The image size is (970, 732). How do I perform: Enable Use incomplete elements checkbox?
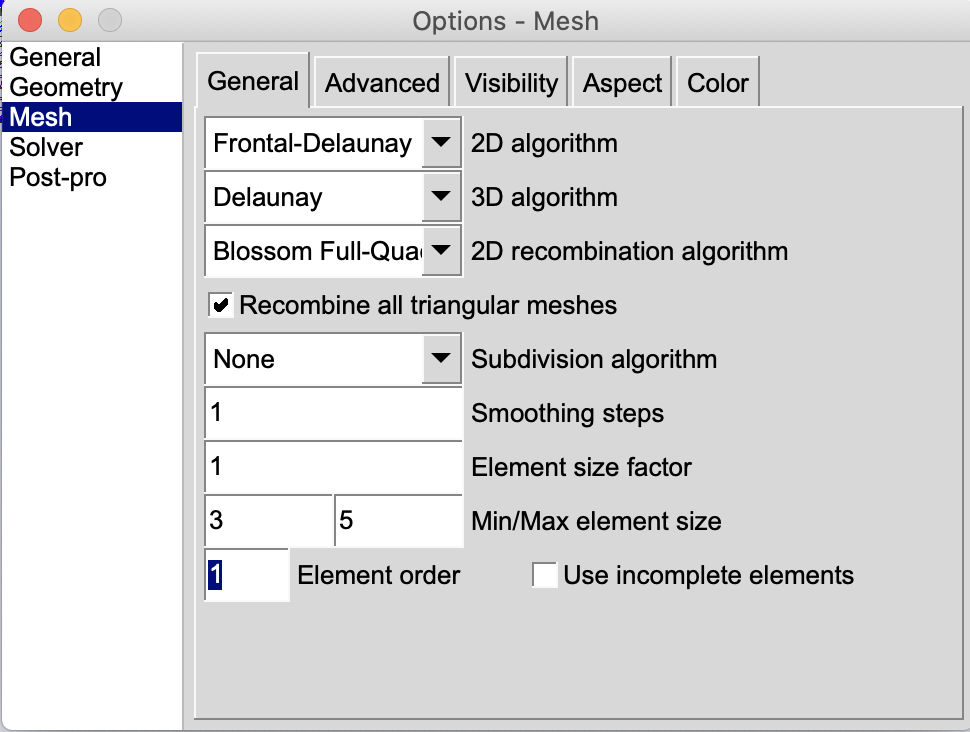coord(544,575)
